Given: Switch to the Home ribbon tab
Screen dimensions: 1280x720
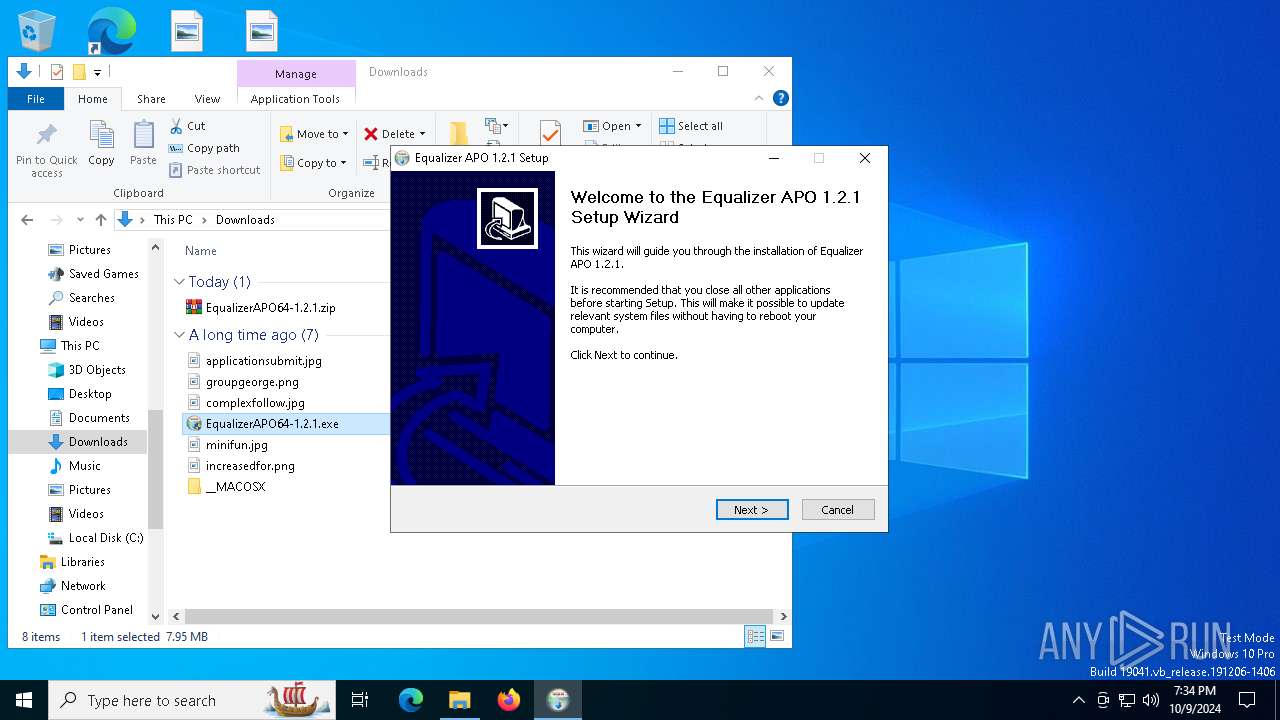Looking at the screenshot, I should (x=93, y=99).
